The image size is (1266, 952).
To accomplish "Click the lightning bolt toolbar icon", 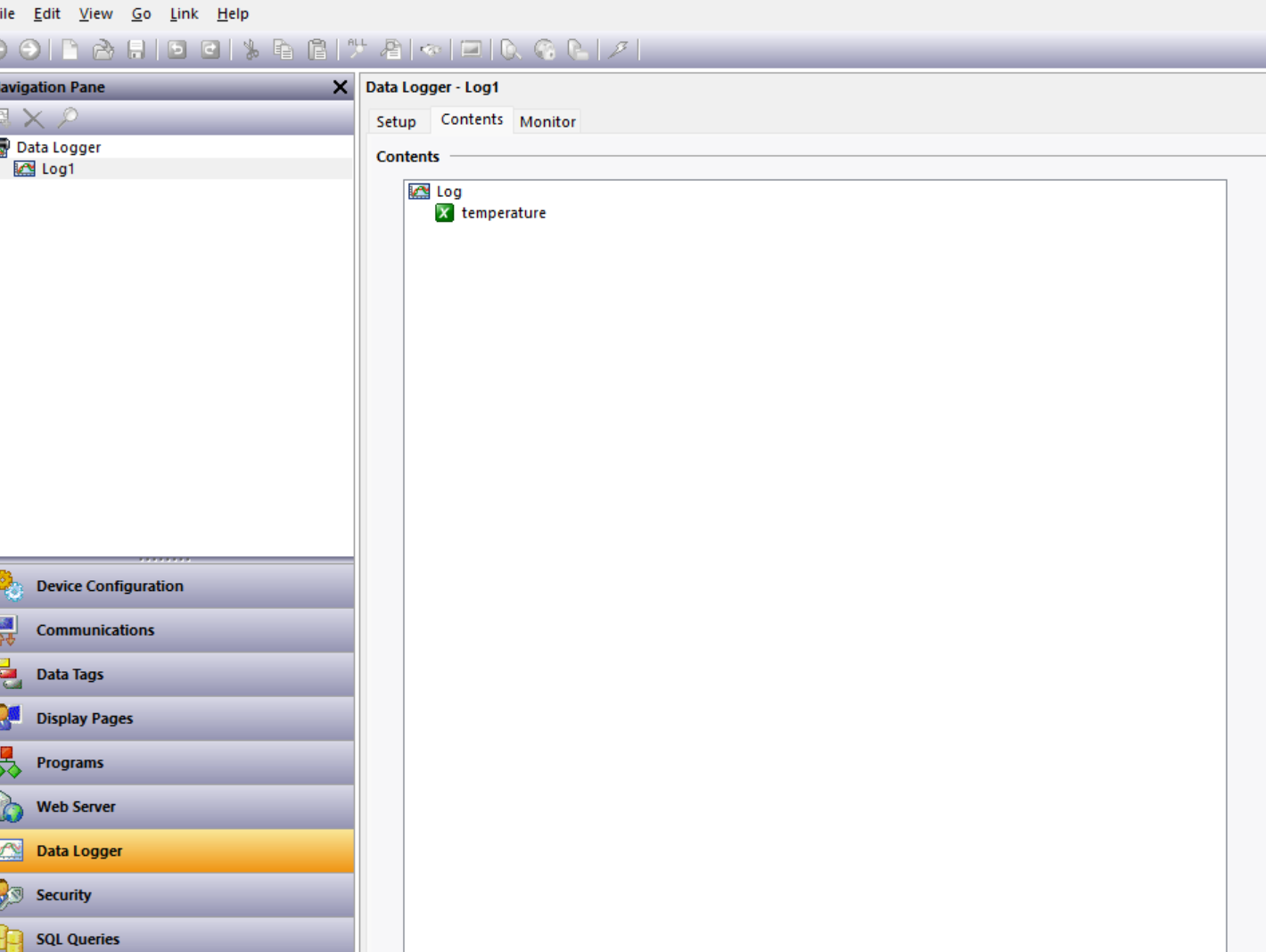I will pos(618,50).
